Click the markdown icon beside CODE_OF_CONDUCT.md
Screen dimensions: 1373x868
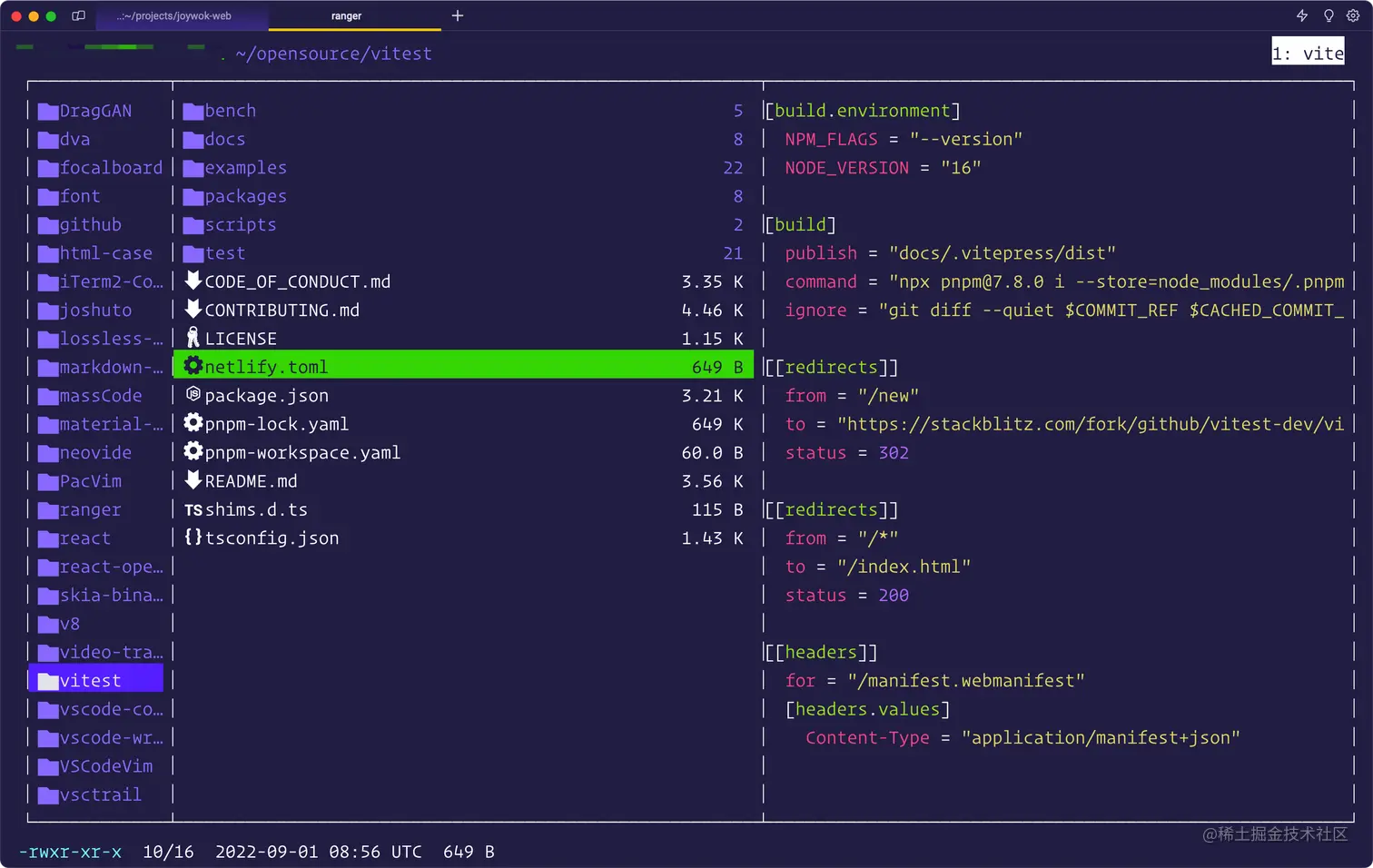click(193, 281)
